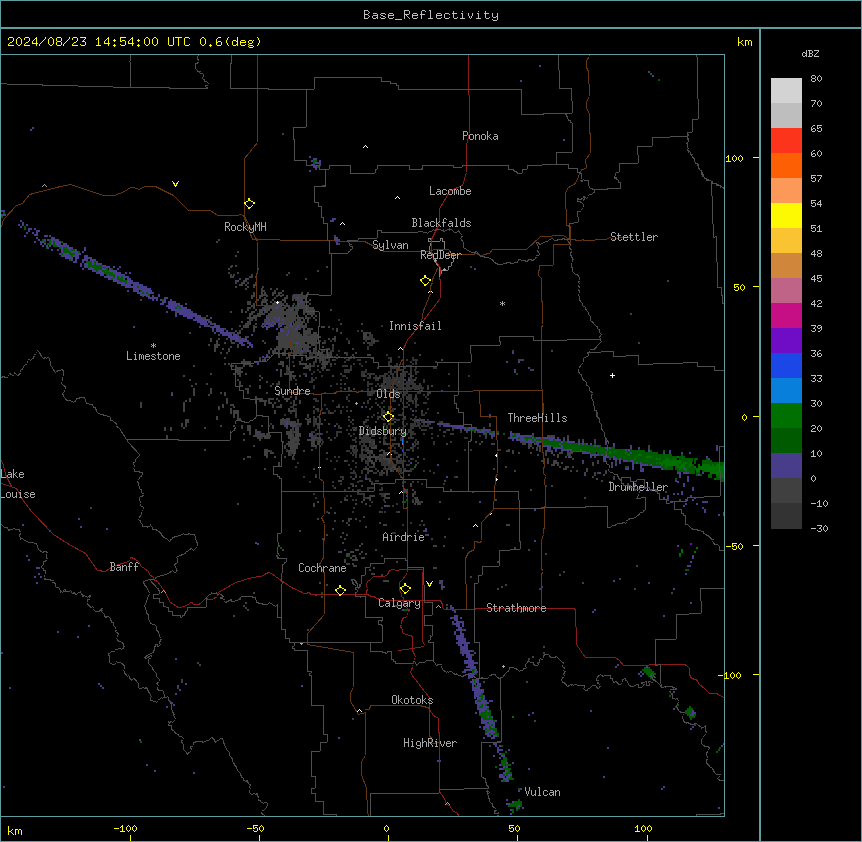Click the ThreeHills label

pos(537,418)
